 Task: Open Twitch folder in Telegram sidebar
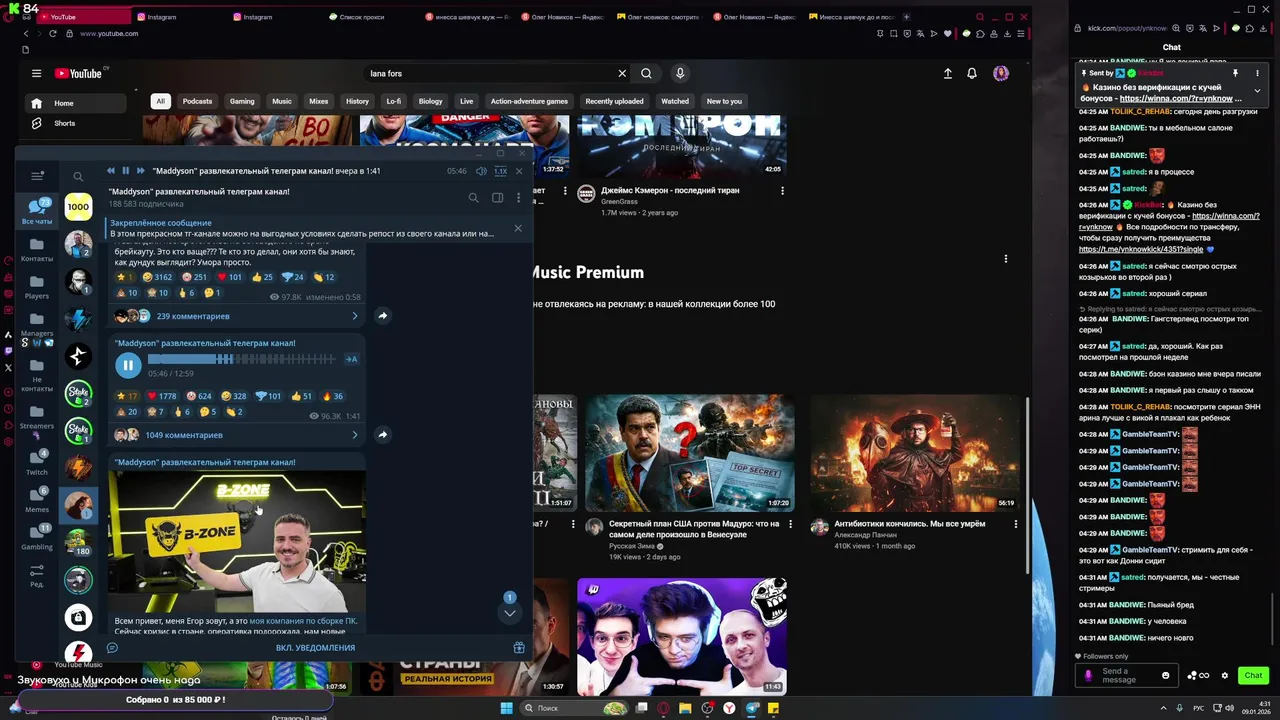point(37,463)
